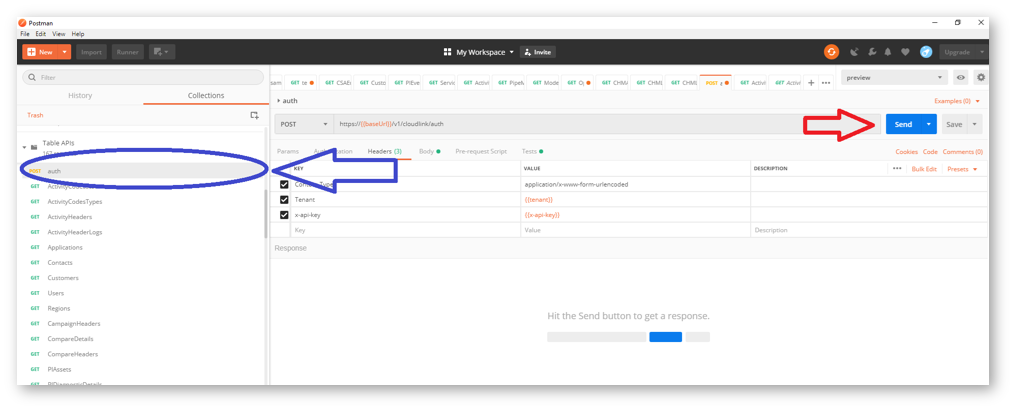Click the Upgrade button
The height and width of the screenshot is (411, 1015).
click(x=957, y=52)
